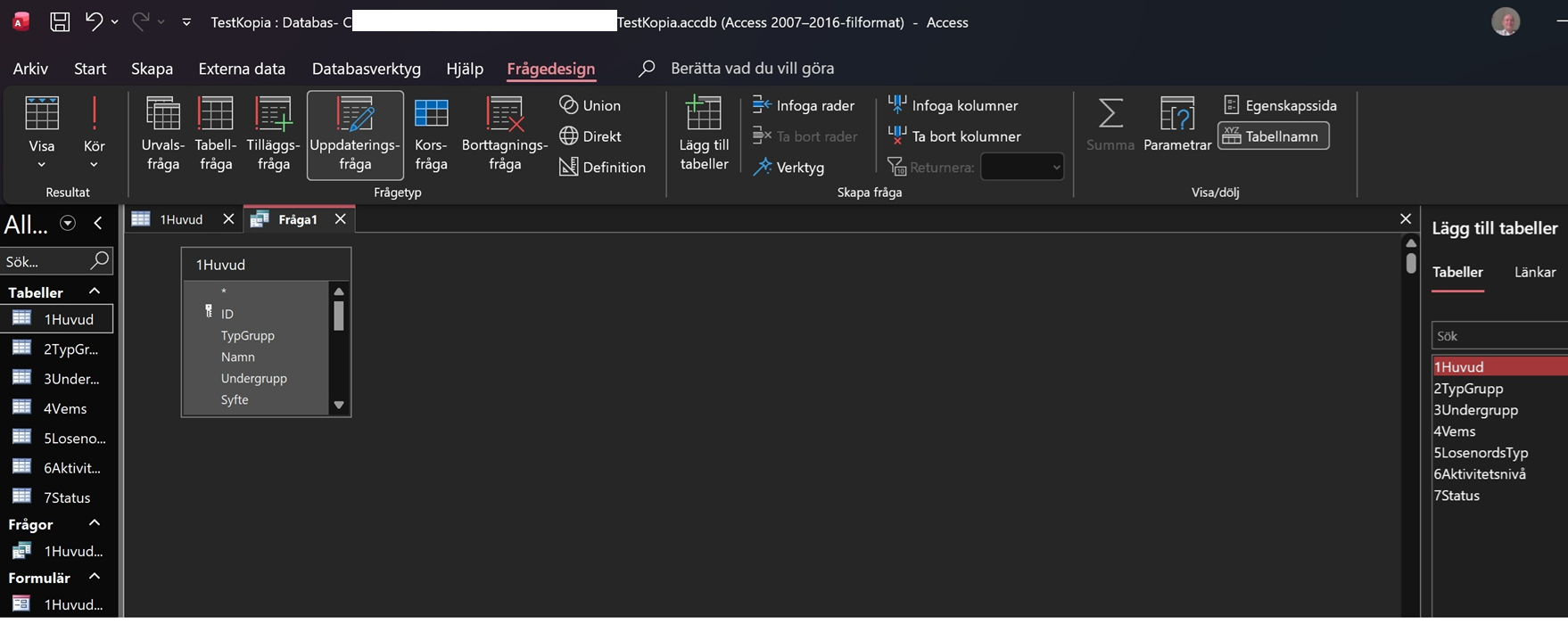
Task: Click Infoga kolumner in ribbon
Action: pyautogui.click(x=953, y=105)
